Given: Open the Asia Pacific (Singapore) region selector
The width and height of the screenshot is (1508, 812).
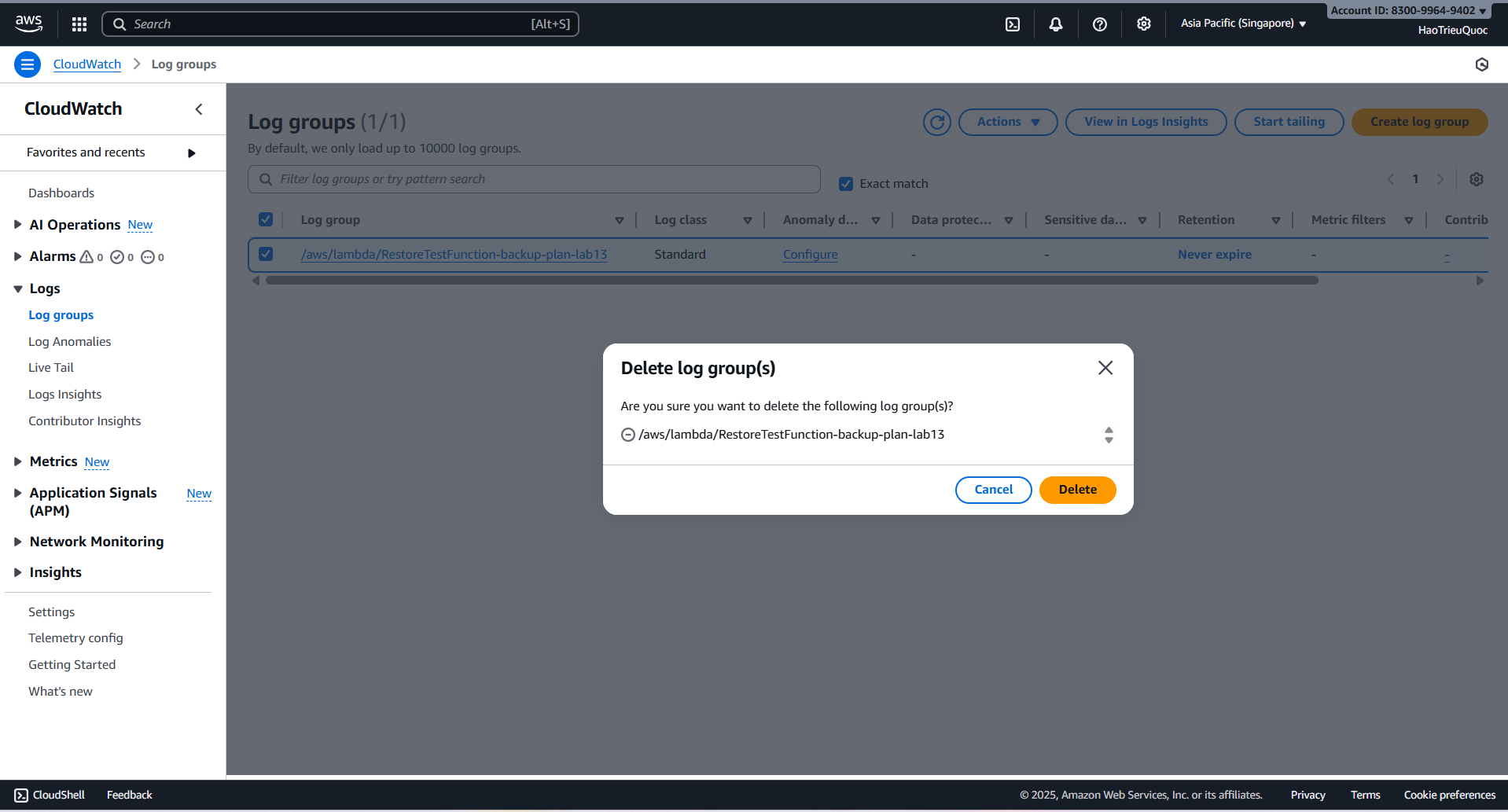Looking at the screenshot, I should tap(1243, 24).
